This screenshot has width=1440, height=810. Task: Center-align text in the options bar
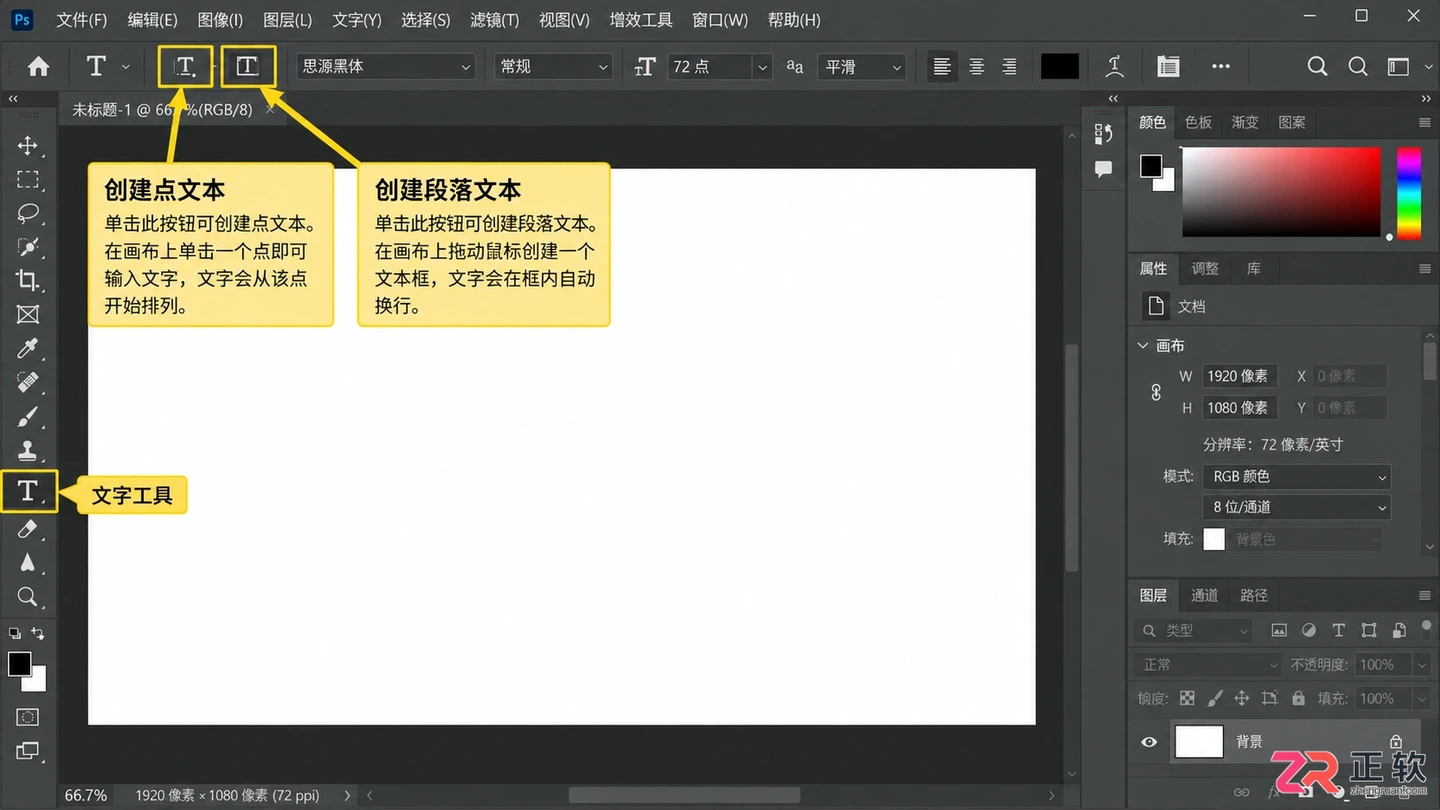point(976,67)
